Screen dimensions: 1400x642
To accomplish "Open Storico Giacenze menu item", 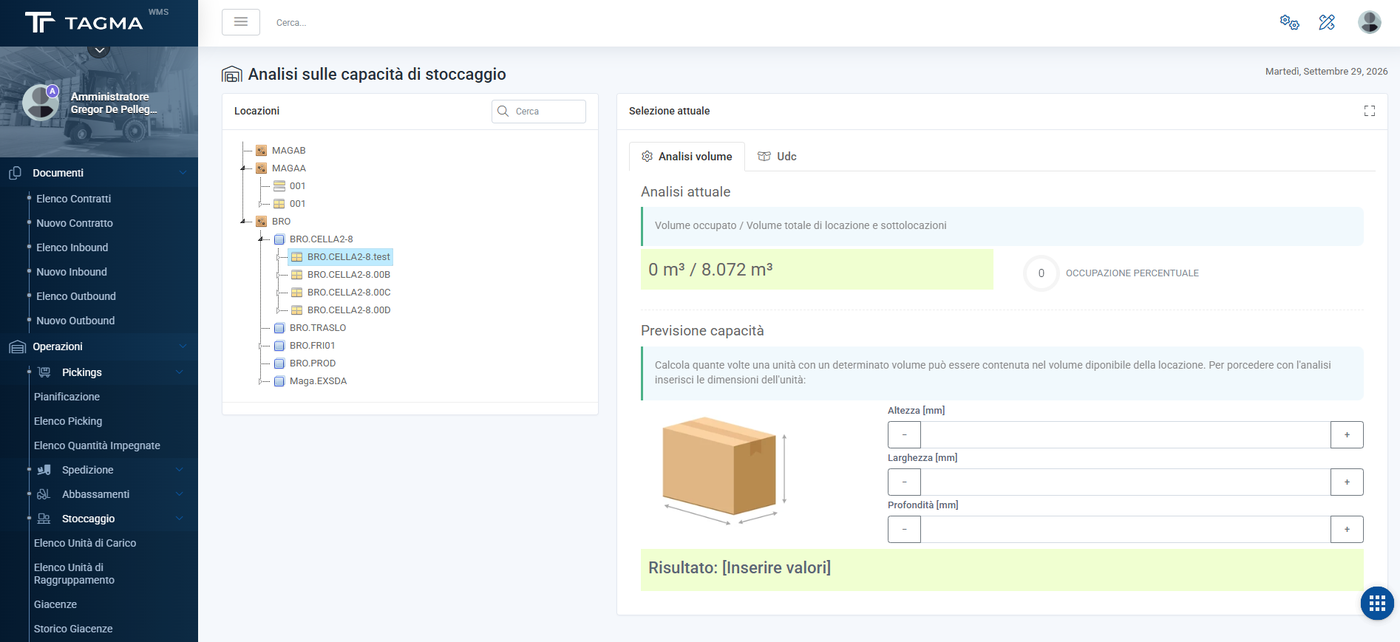I will [x=73, y=629].
